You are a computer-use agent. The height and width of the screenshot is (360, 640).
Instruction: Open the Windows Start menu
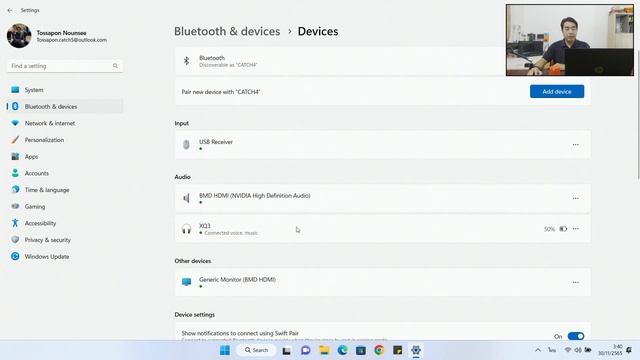[224, 350]
